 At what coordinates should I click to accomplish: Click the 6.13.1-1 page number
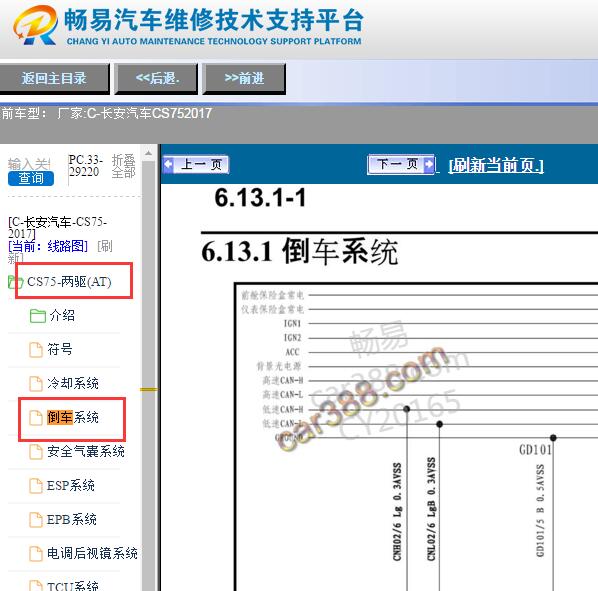[260, 198]
